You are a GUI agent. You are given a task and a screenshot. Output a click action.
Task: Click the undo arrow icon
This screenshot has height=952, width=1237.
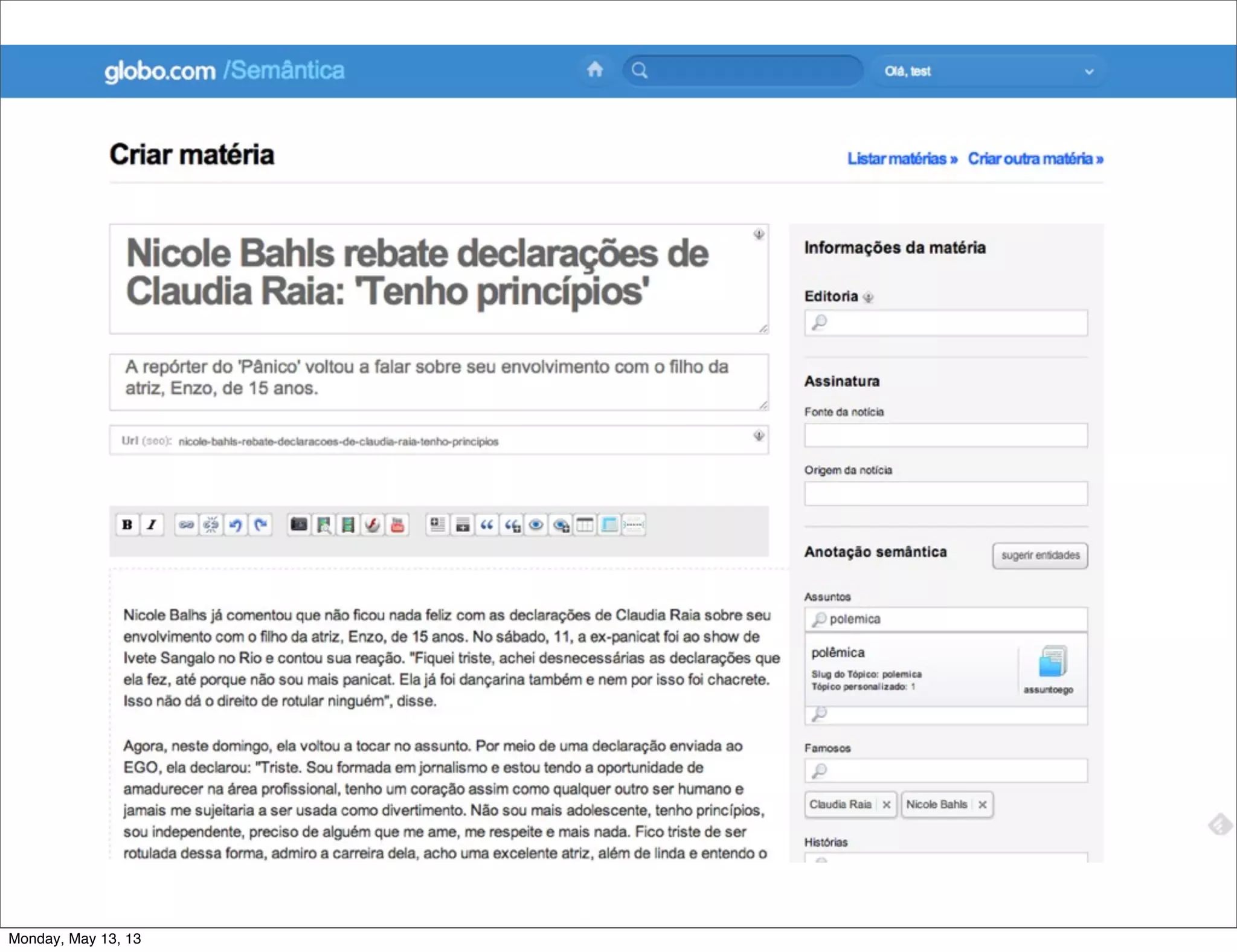point(236,525)
